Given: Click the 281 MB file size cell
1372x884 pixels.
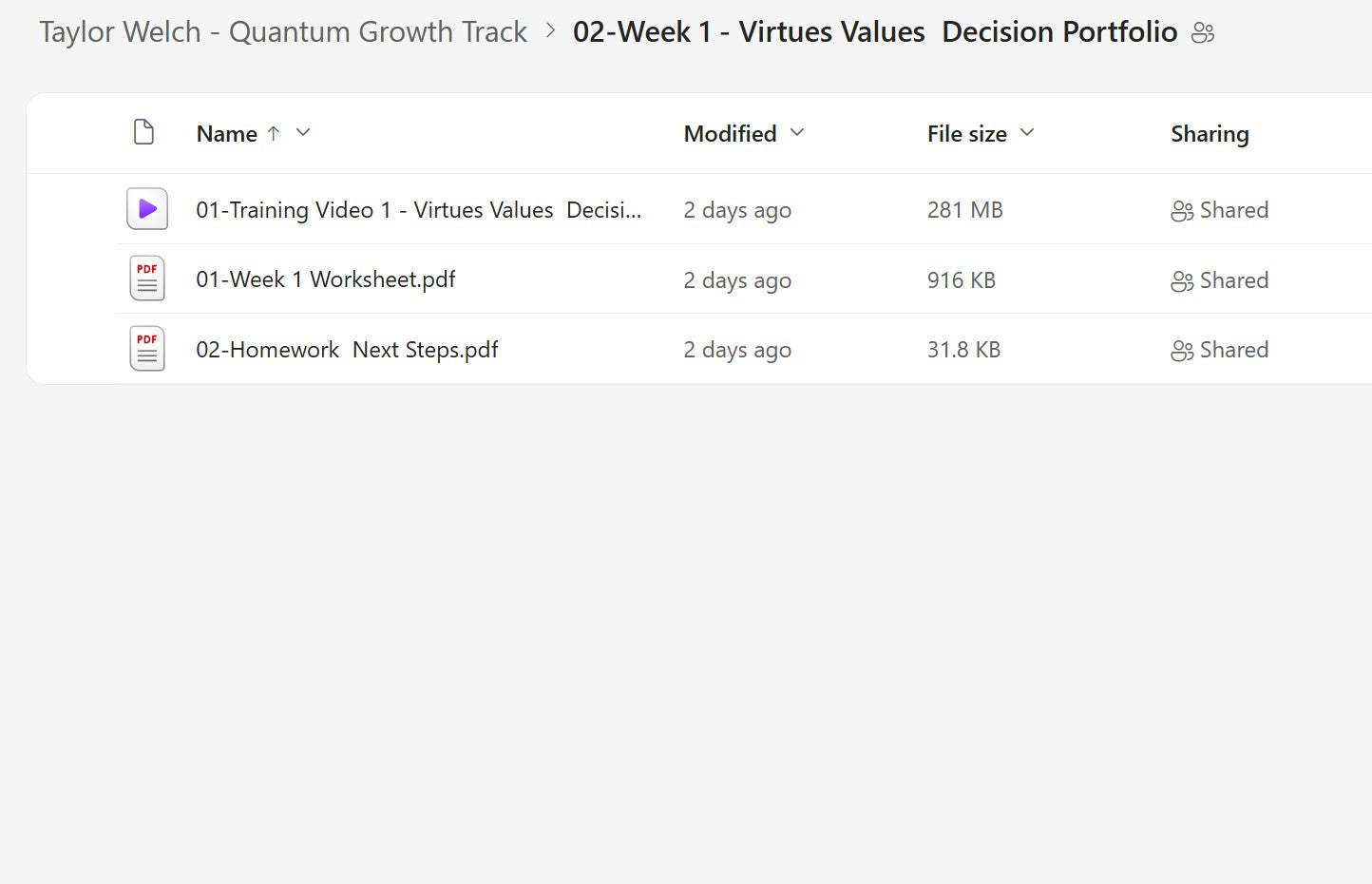Looking at the screenshot, I should coord(964,210).
